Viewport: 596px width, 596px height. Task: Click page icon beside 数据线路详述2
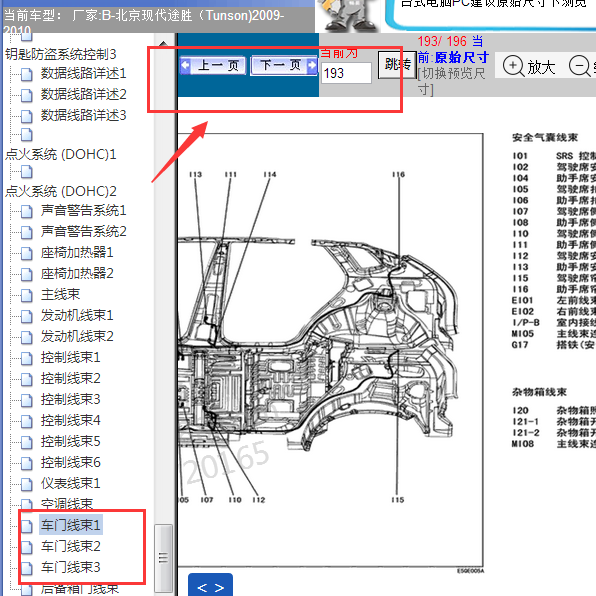point(27,95)
